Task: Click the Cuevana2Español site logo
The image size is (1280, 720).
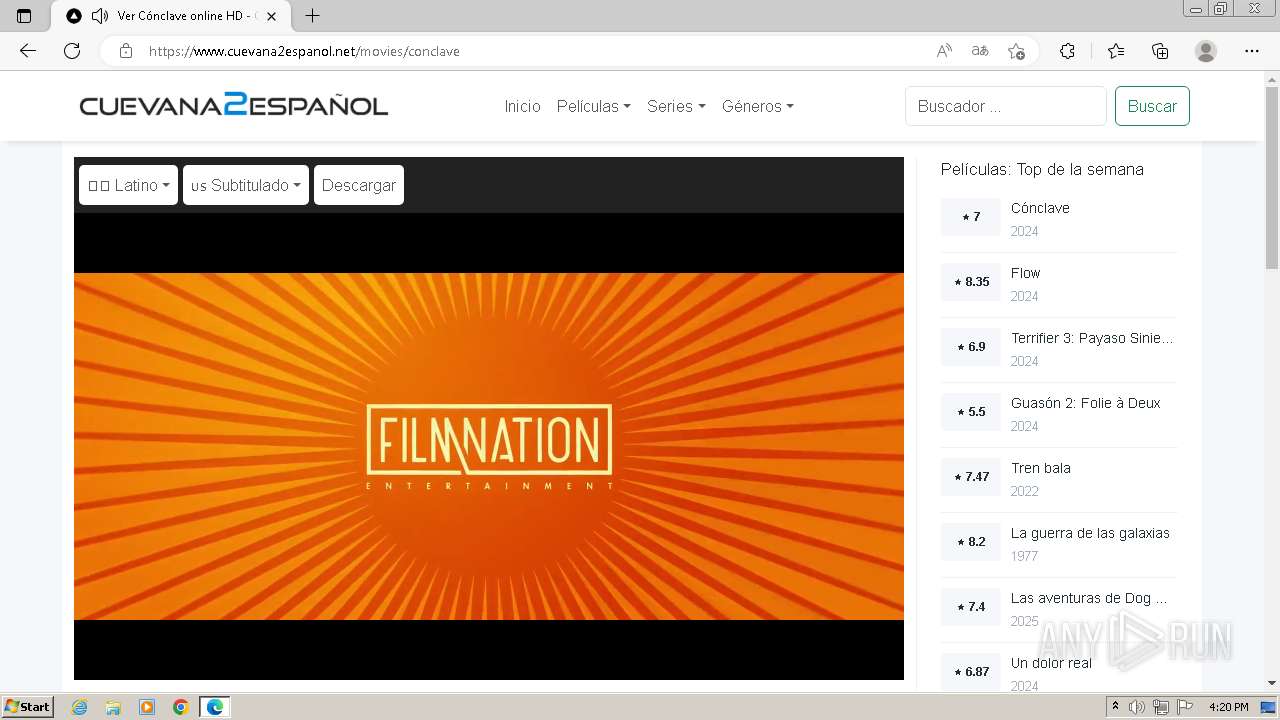Action: (x=234, y=105)
